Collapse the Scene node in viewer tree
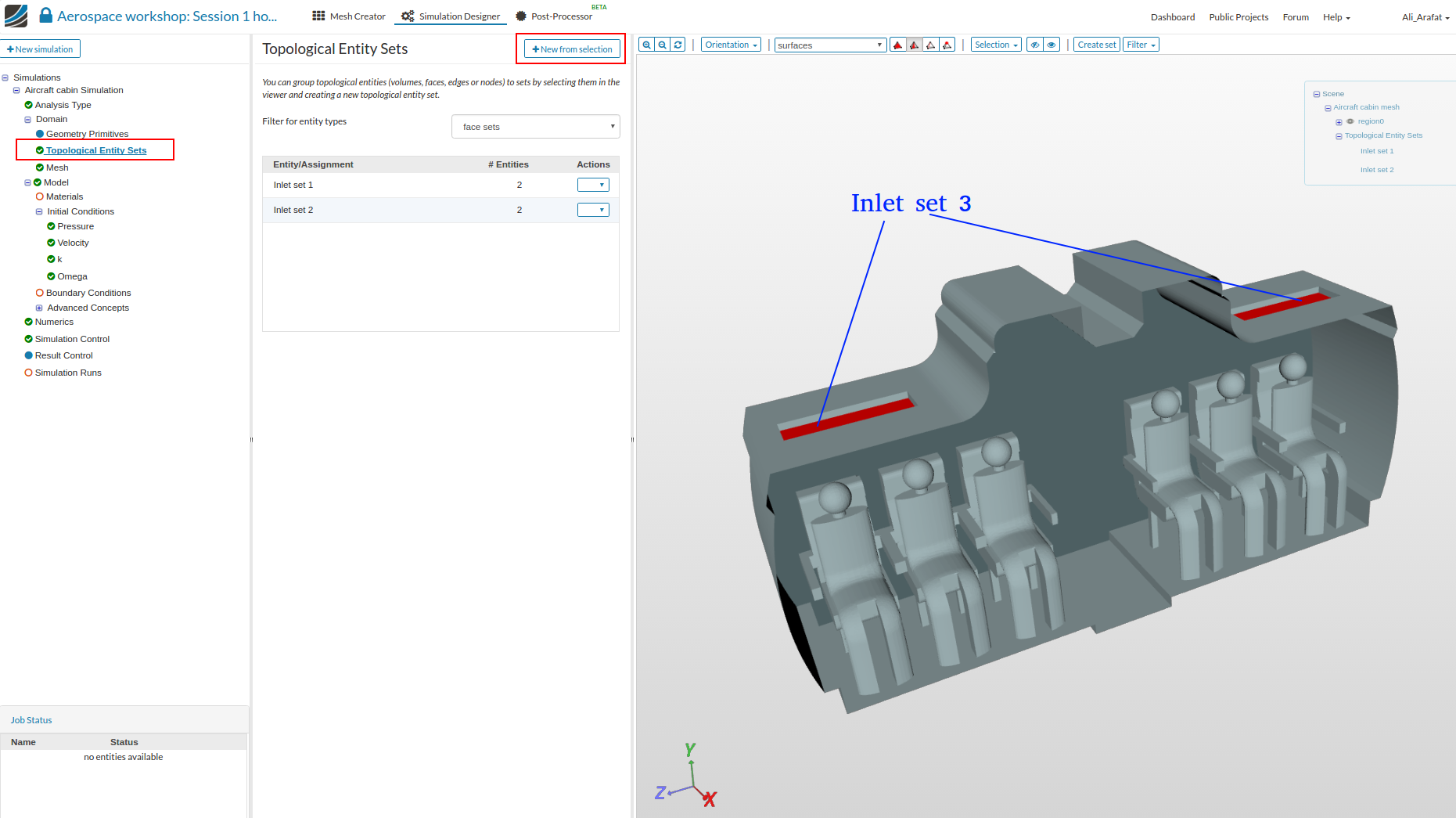Screen dimensions: 1456x818 (x=1317, y=94)
